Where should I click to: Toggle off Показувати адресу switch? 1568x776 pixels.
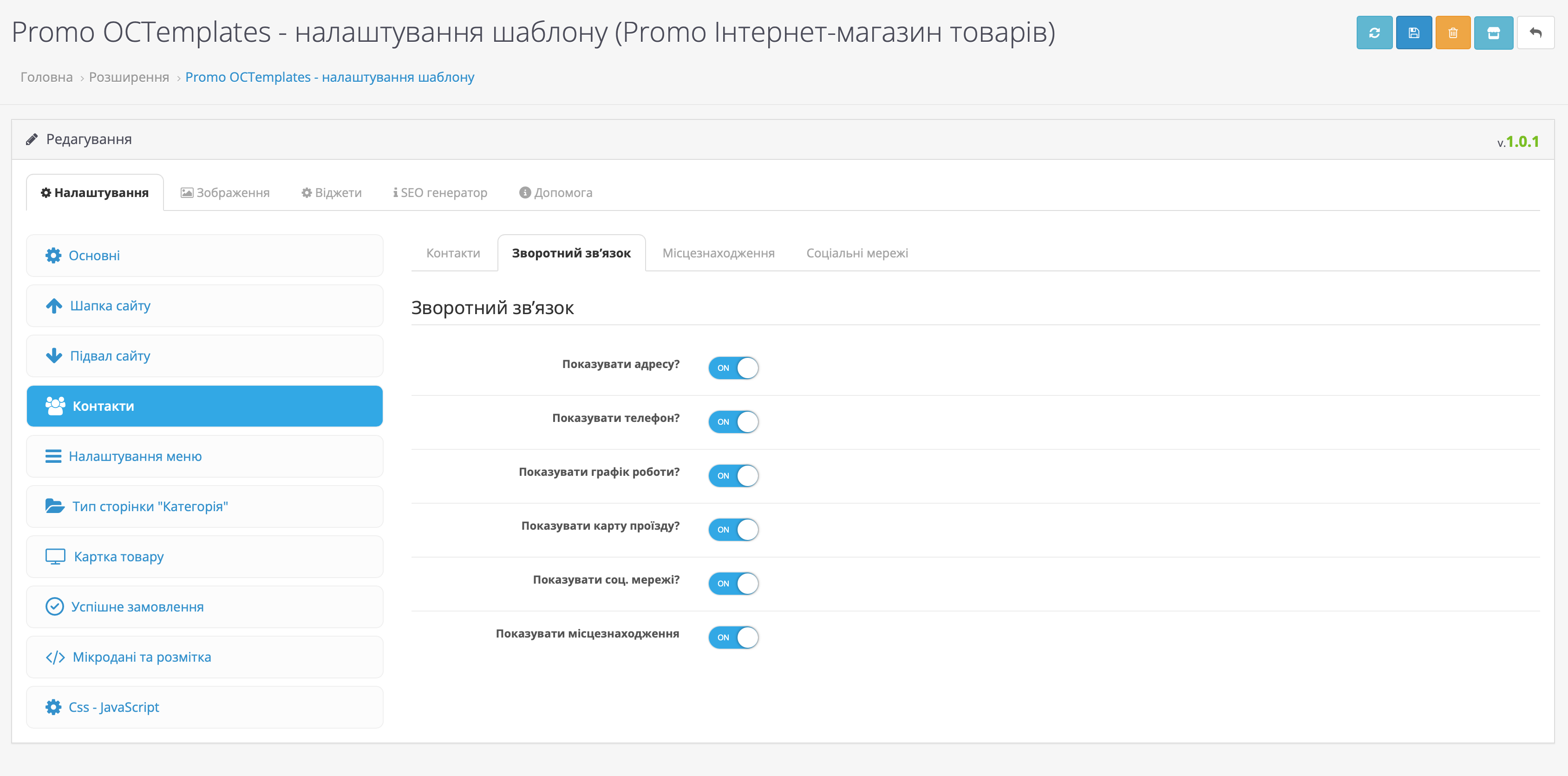733,368
